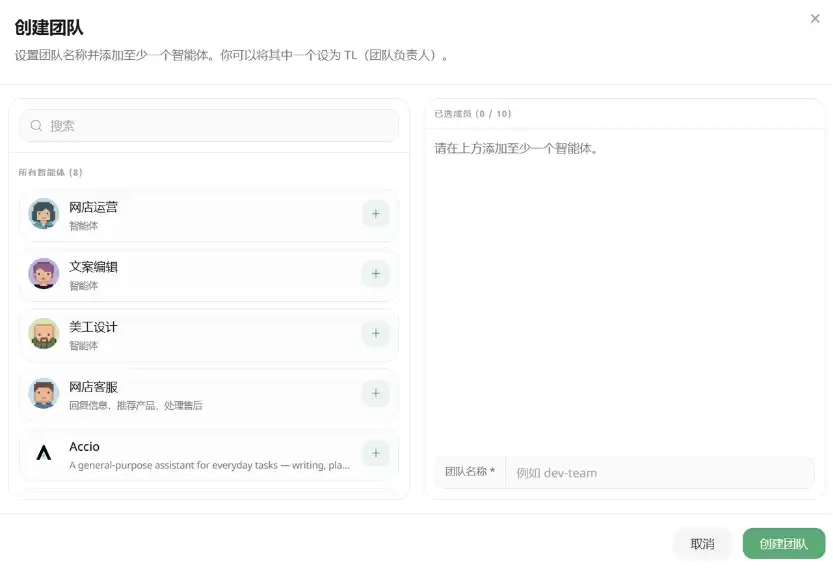Click the 创建团队 green button
The image size is (833, 579).
(784, 543)
